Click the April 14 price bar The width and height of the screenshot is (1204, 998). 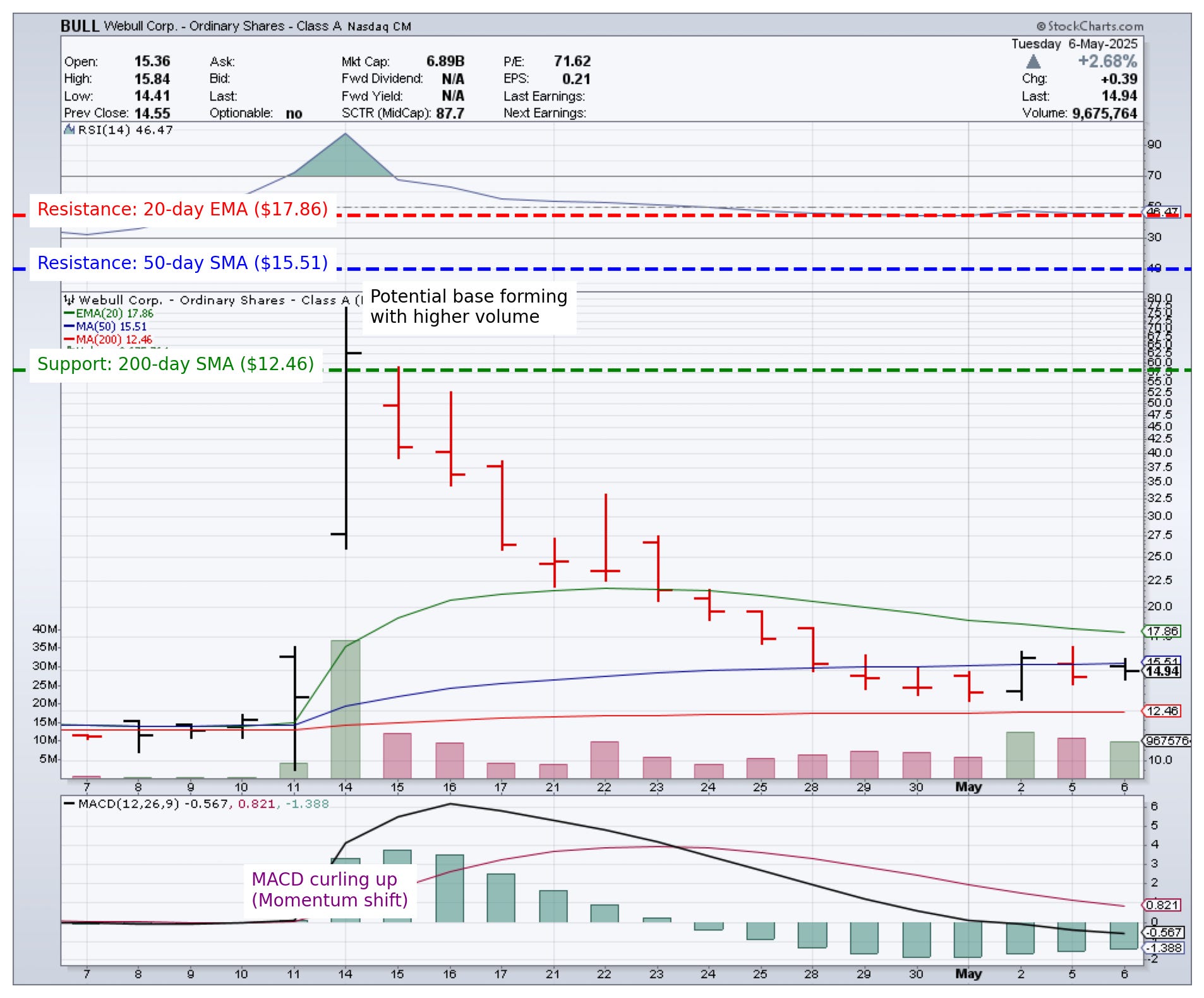pyautogui.click(x=346, y=428)
